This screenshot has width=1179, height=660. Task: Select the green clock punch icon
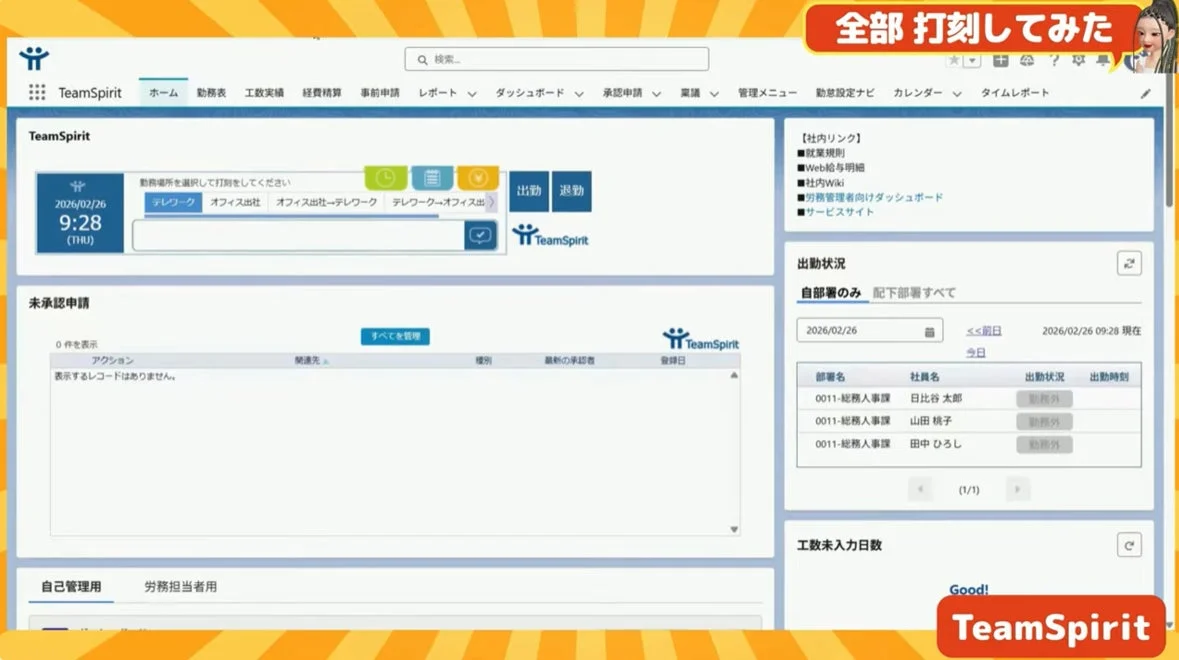(x=385, y=177)
